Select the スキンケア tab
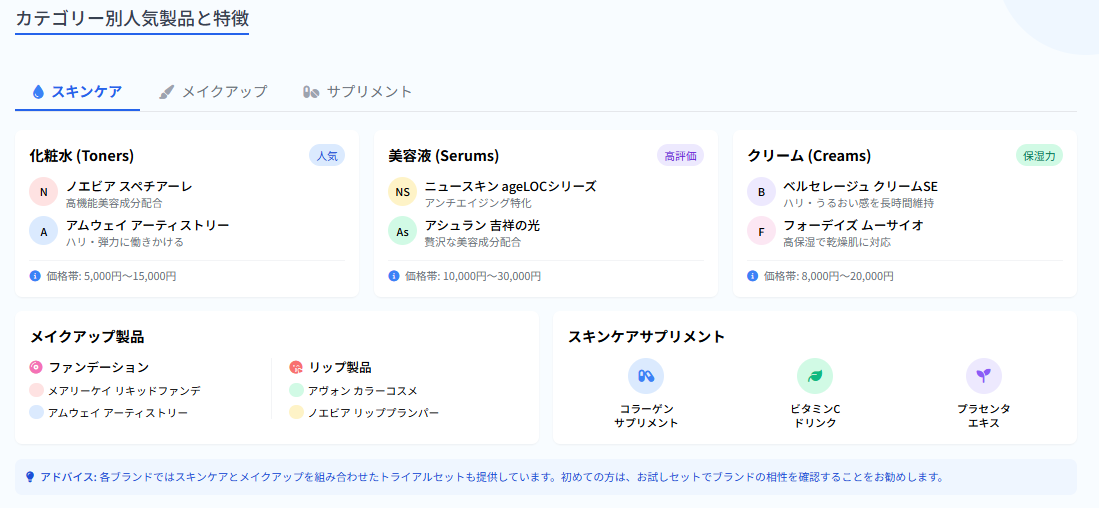The image size is (1099, 508). tap(77, 91)
